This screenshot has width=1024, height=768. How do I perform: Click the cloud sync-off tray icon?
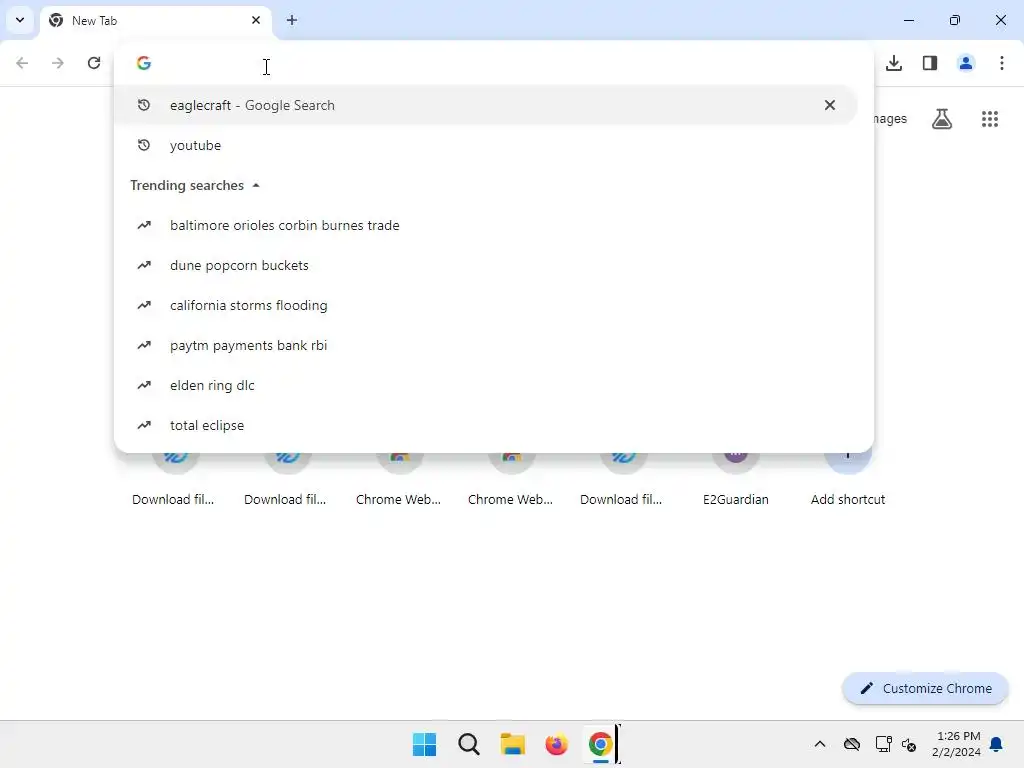click(x=852, y=744)
